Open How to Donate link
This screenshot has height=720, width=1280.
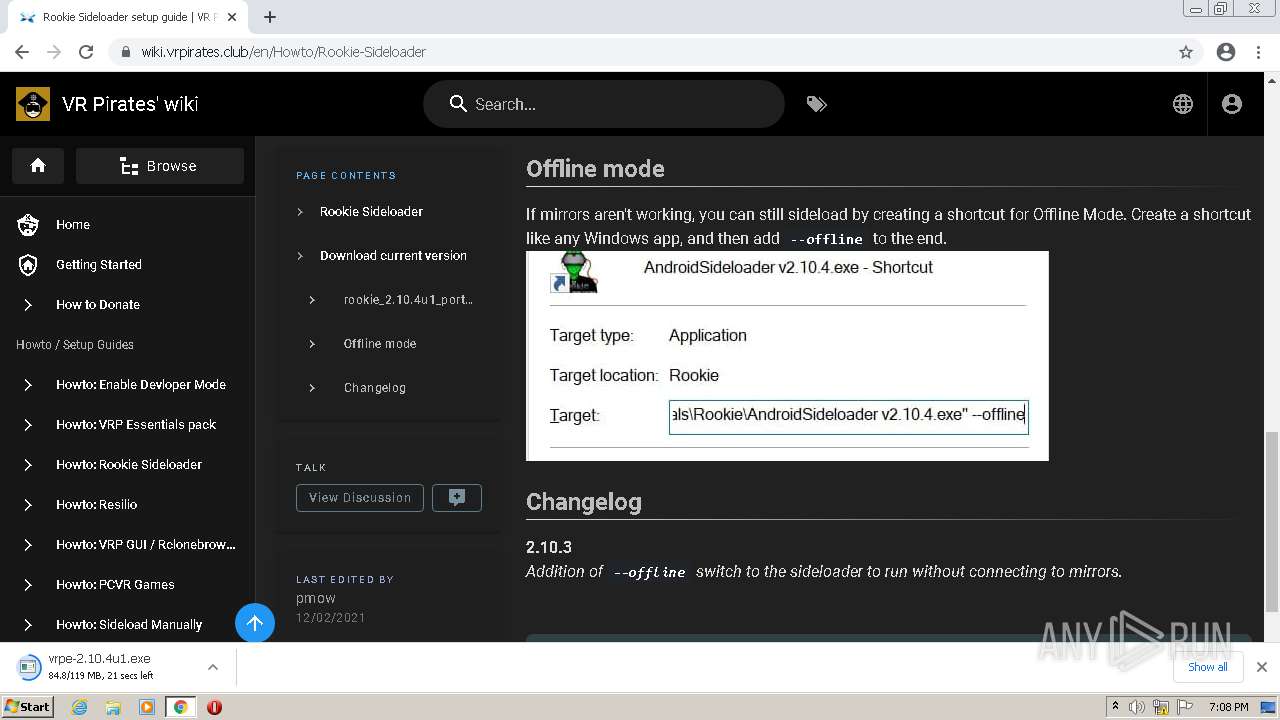click(98, 305)
